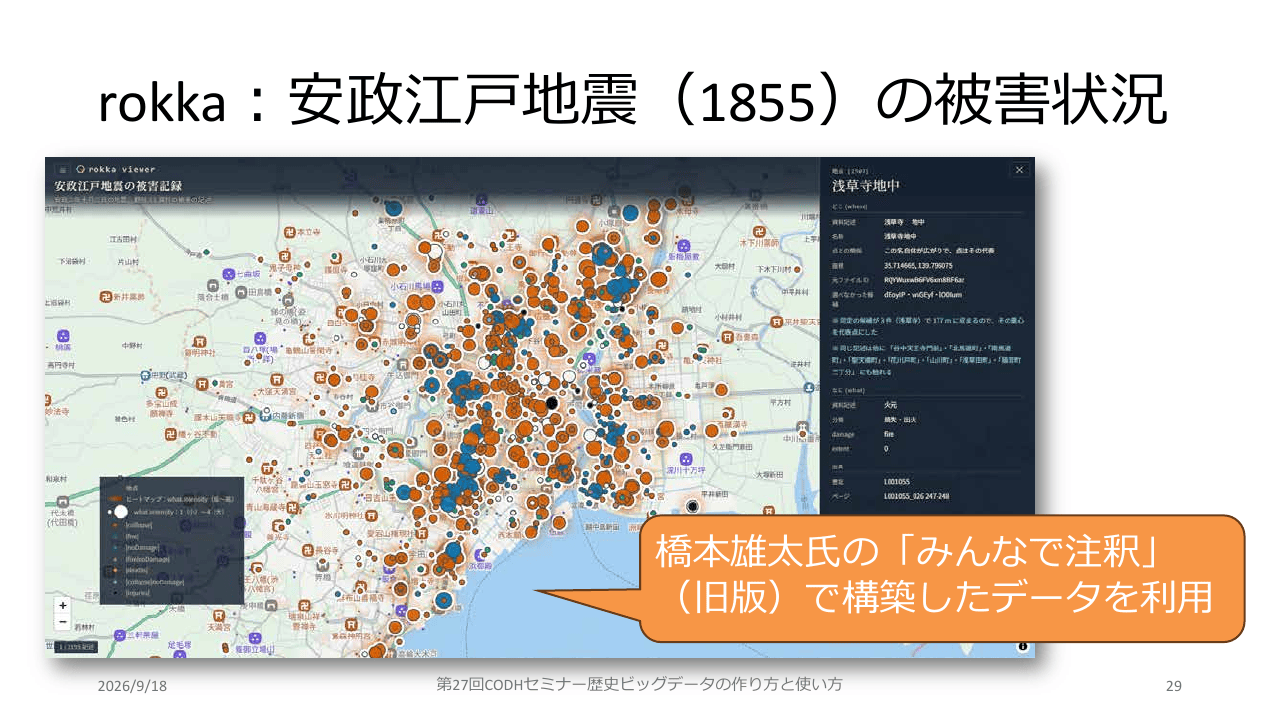This screenshot has width=1280, height=720.
Task: Click the what.intensity circle size legend
Action: click(x=165, y=510)
